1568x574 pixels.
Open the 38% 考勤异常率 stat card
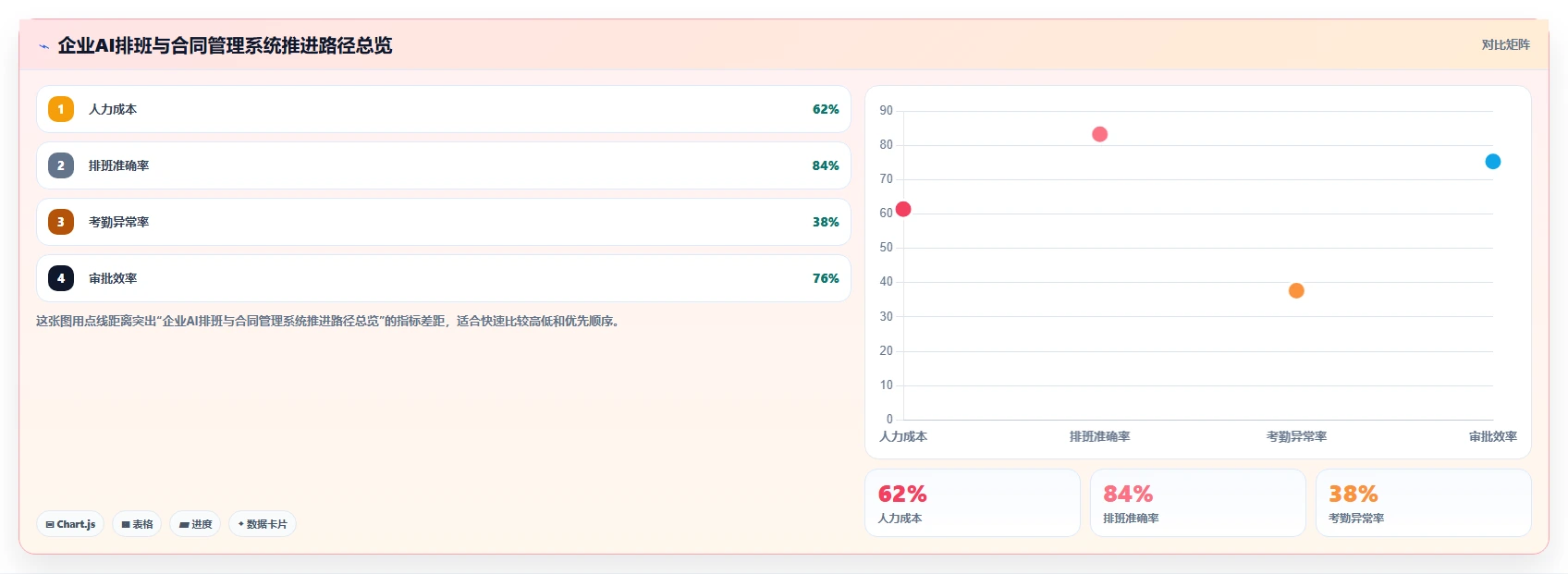tap(1424, 503)
